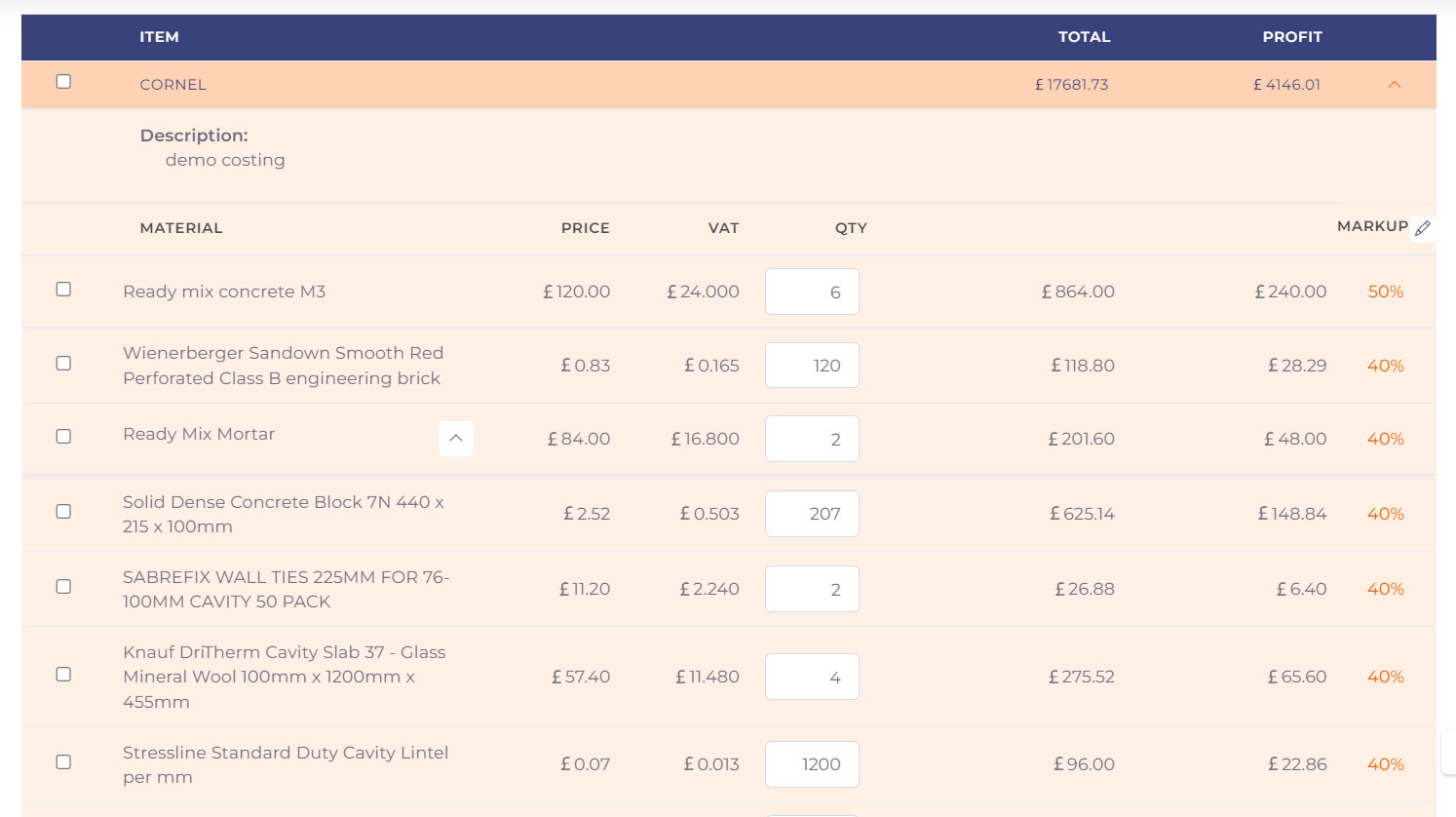Click the quantity box showing 120

click(x=812, y=366)
